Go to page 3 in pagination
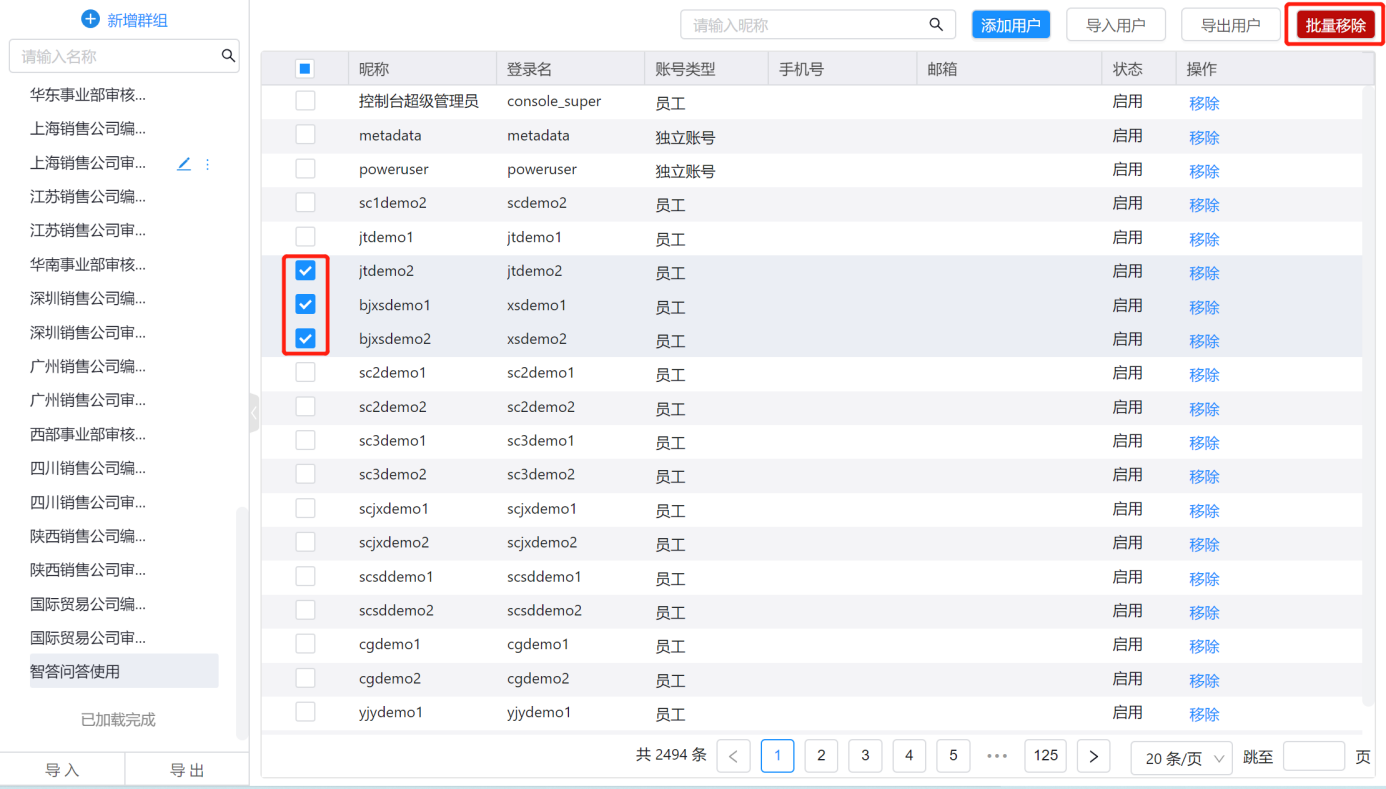The height and width of the screenshot is (789, 1386). 865,756
